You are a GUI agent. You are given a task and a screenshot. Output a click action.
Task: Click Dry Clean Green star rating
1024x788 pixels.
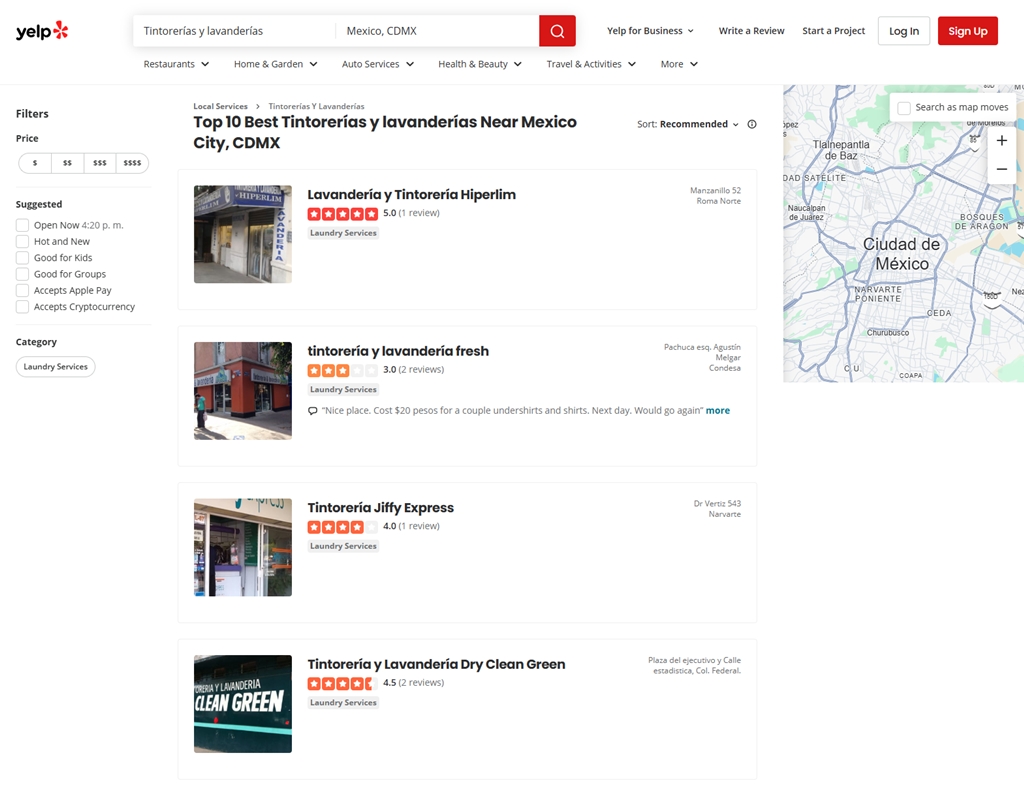click(x=342, y=684)
